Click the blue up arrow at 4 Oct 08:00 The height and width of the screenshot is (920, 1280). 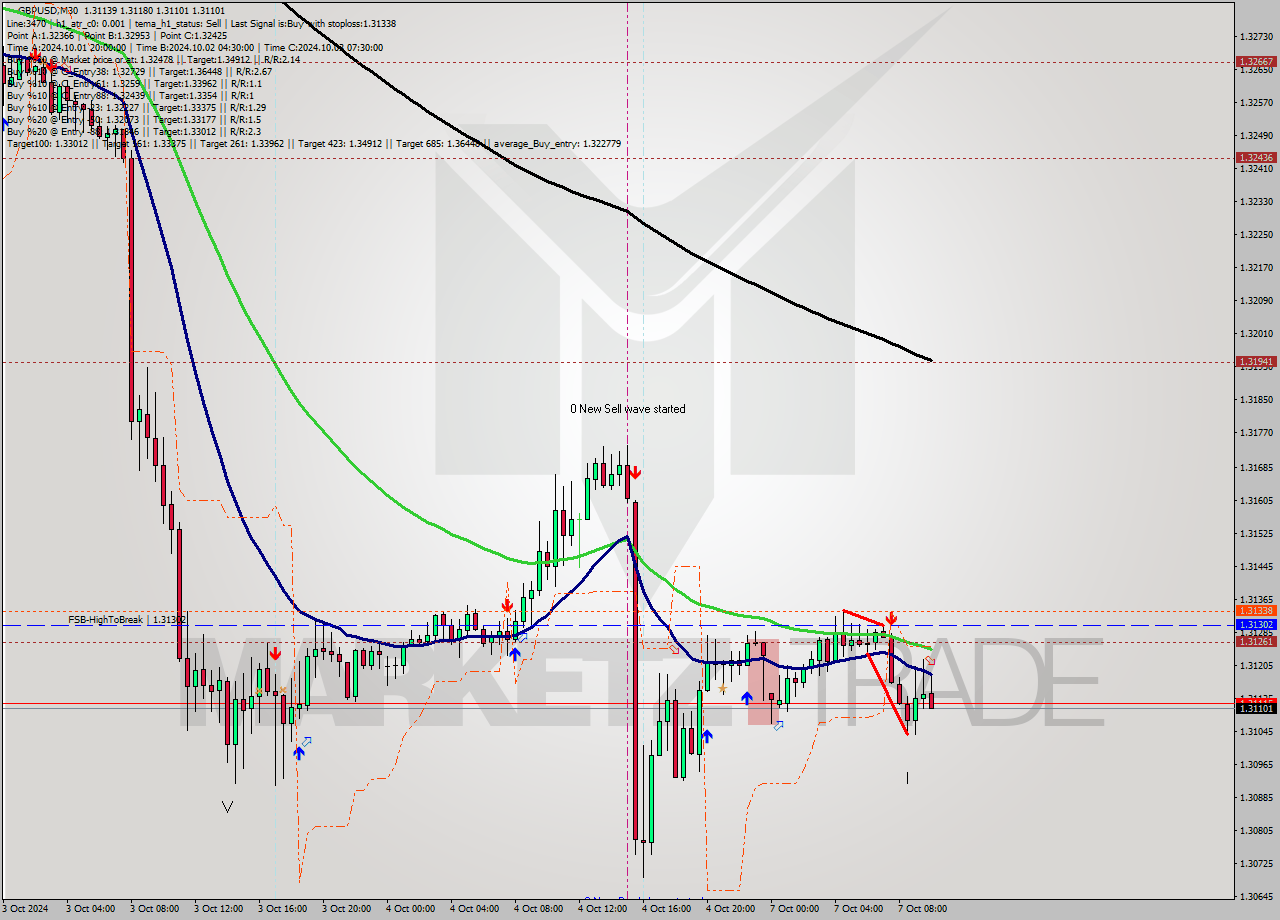coord(514,654)
